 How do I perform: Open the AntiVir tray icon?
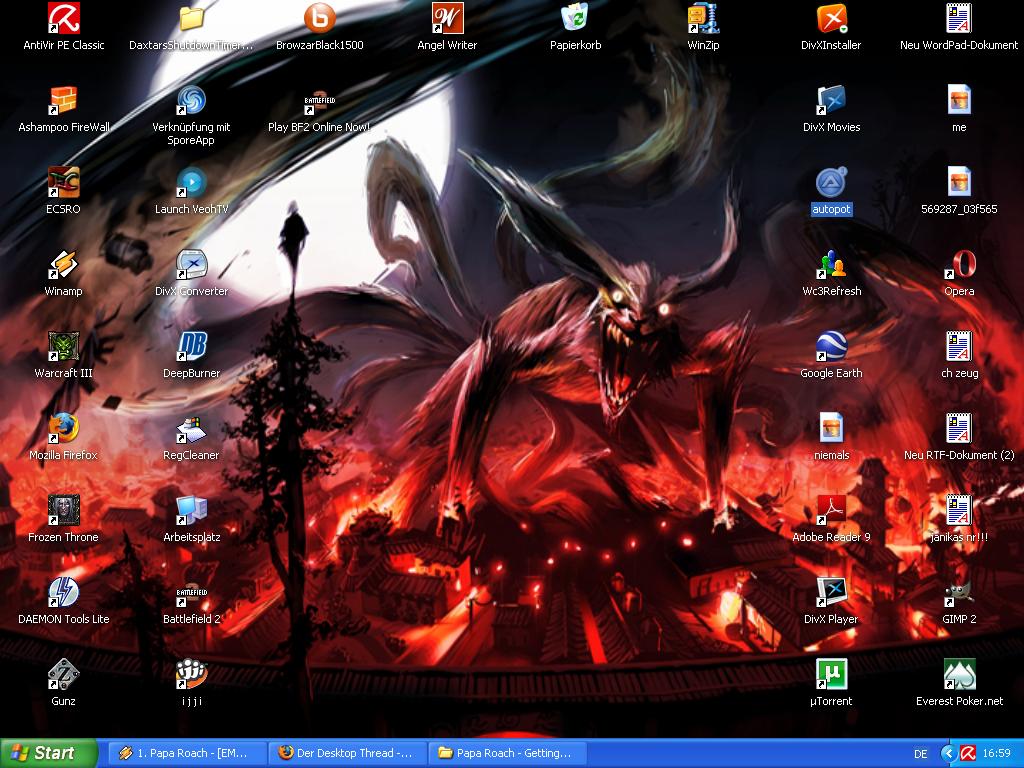point(968,754)
